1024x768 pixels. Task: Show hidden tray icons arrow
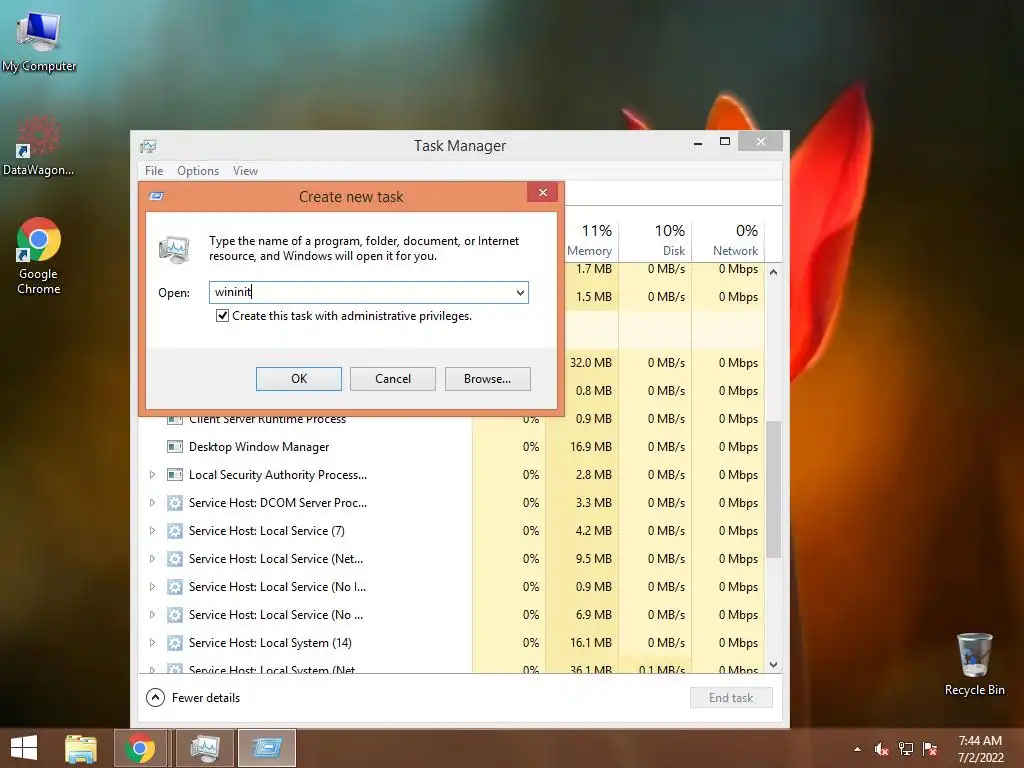click(857, 750)
